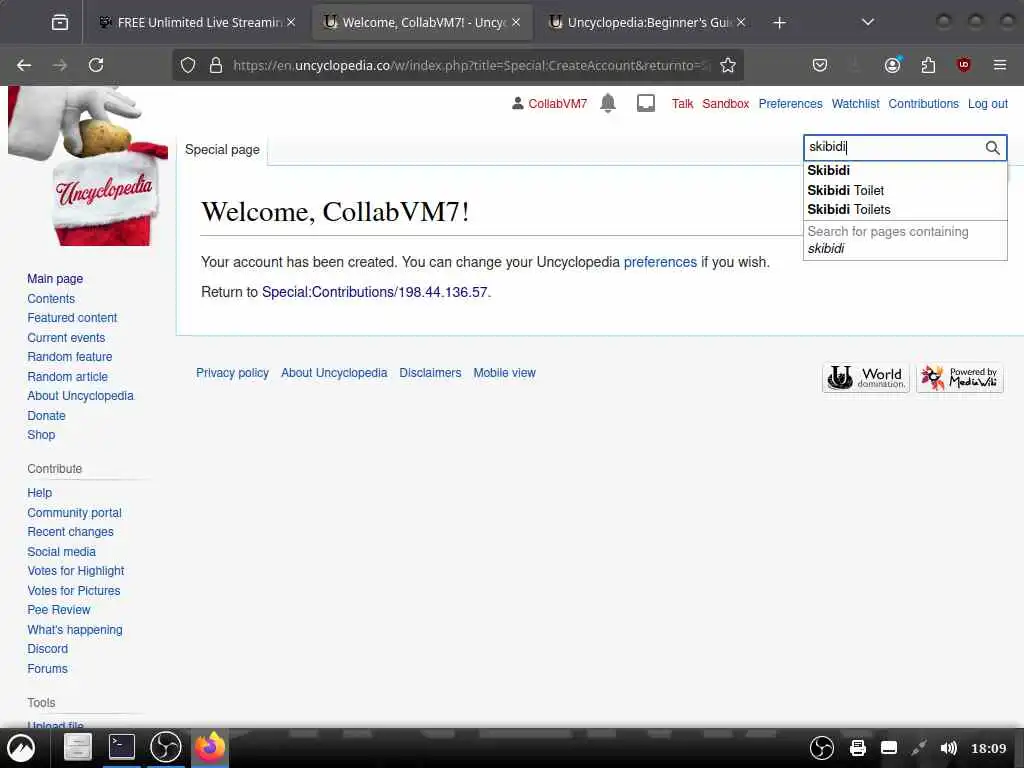Expand the list-all-tabs chevron
The width and height of the screenshot is (1024, 768).
coord(867,23)
